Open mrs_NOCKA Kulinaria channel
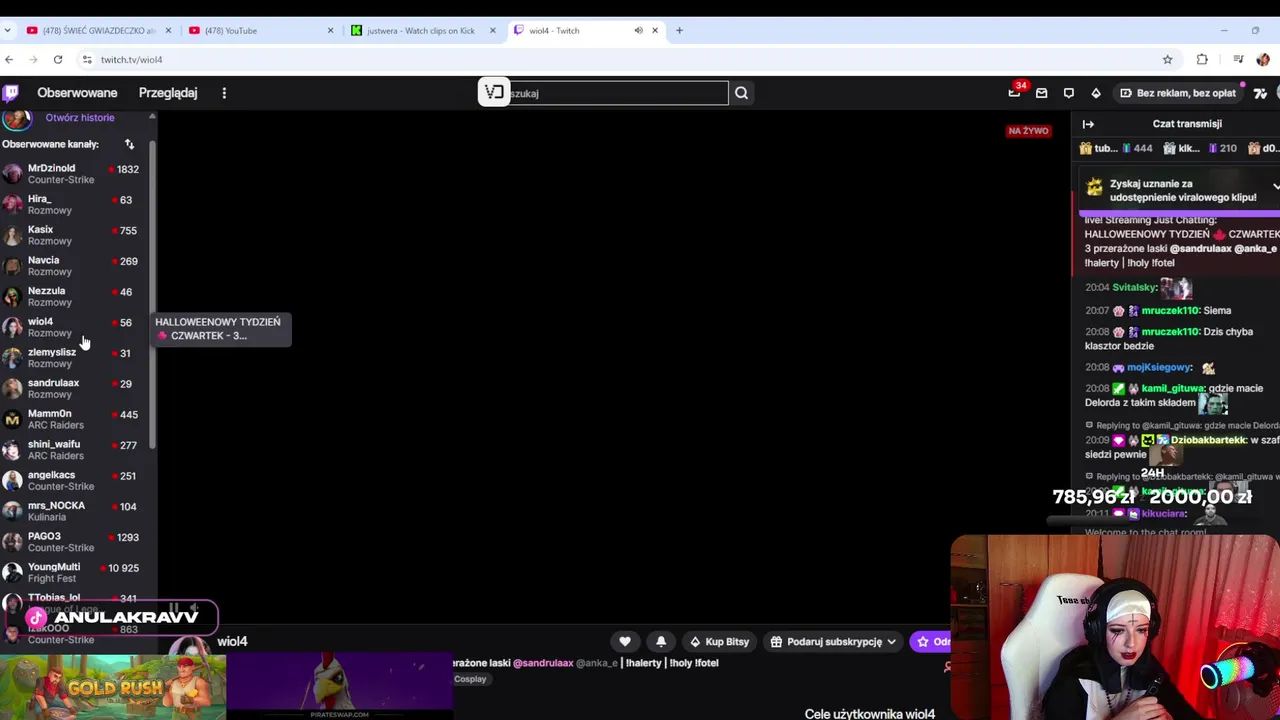 click(x=75, y=511)
